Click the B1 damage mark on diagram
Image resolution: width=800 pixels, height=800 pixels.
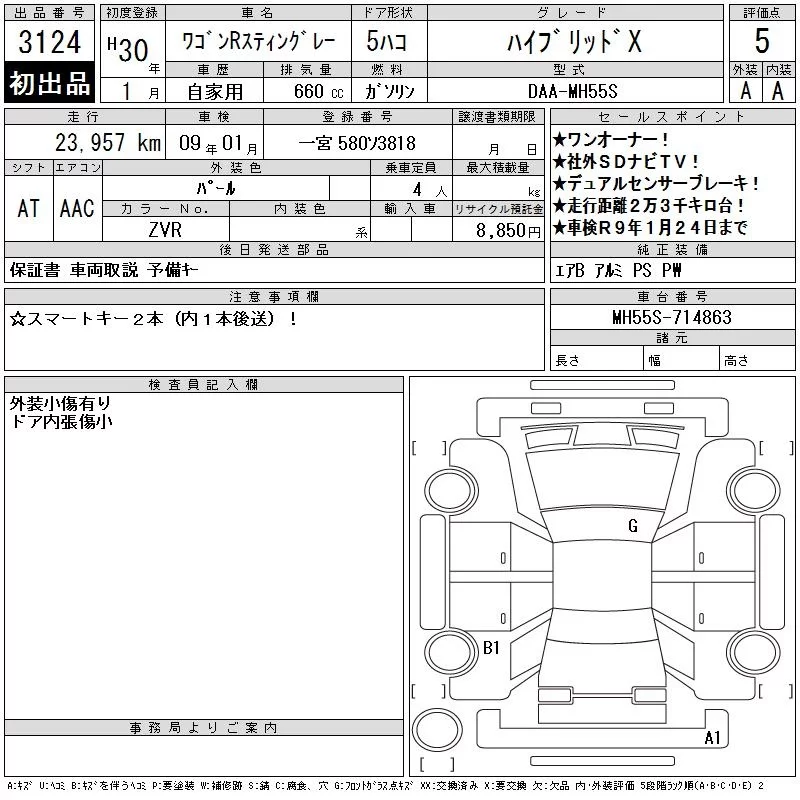pyautogui.click(x=491, y=647)
